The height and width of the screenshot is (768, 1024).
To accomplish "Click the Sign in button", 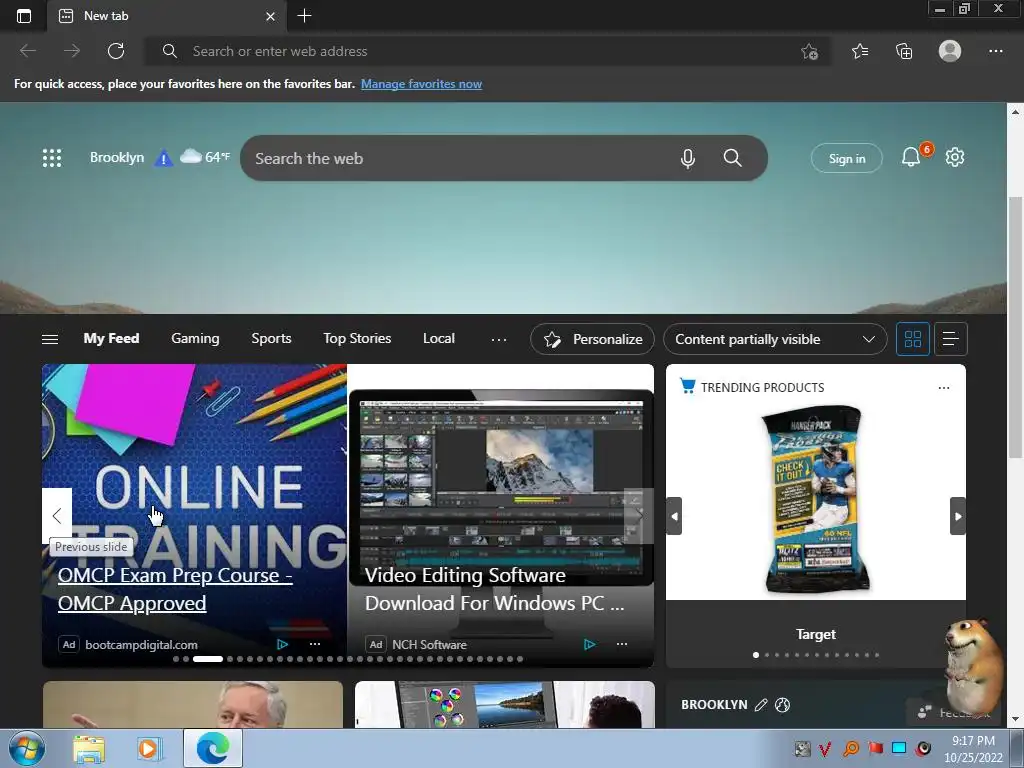I will (846, 158).
